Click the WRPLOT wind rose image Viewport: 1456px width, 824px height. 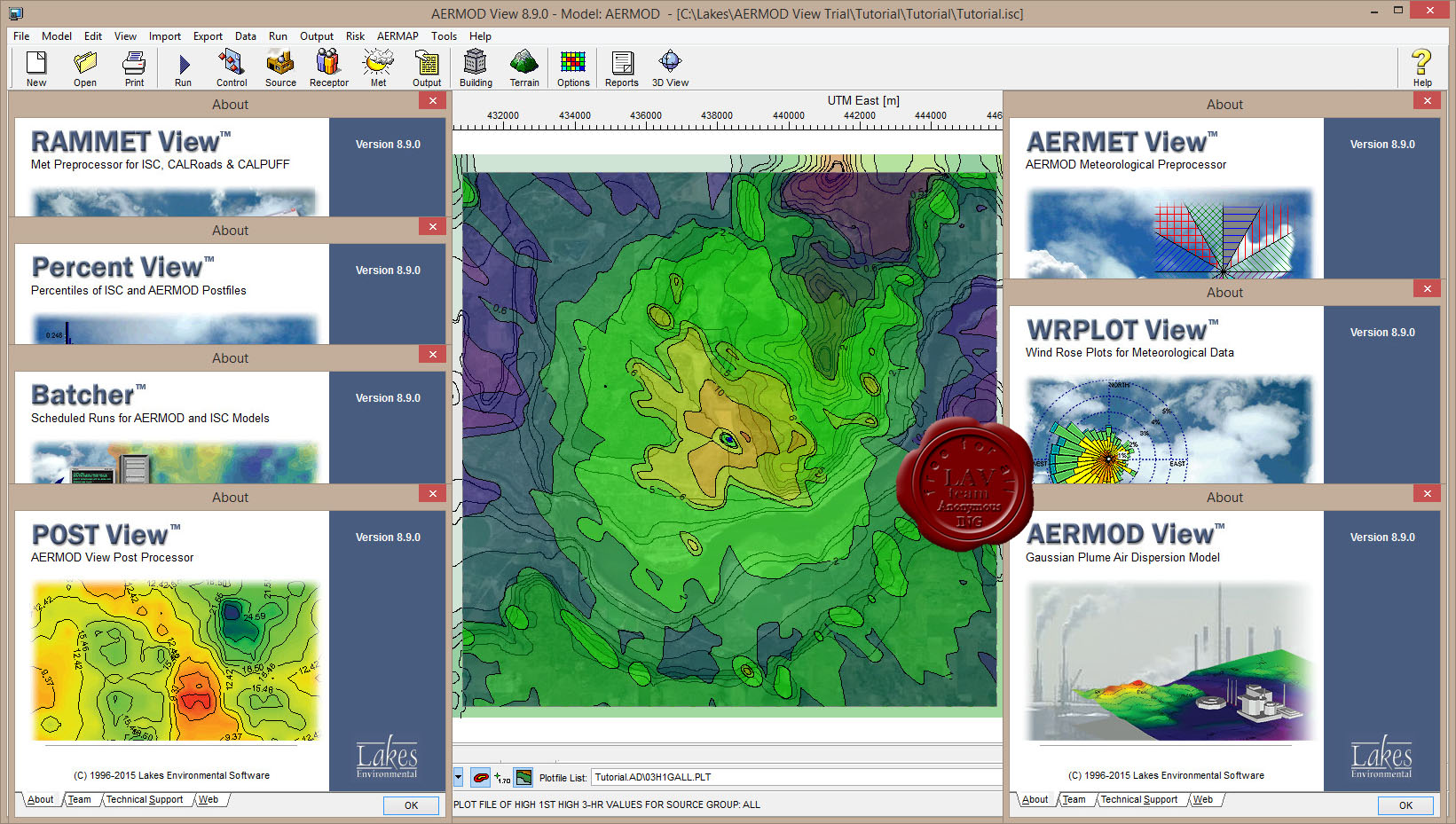pyautogui.click(x=1169, y=430)
